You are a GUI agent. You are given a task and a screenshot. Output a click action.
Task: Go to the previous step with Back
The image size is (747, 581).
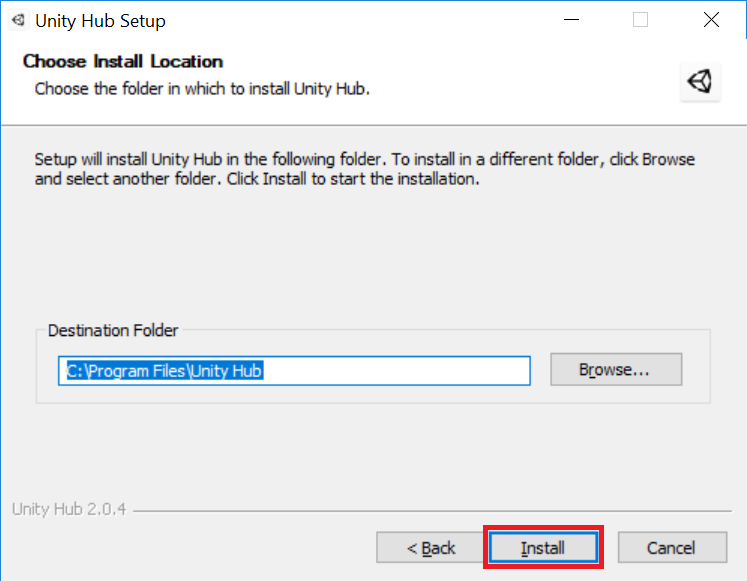tap(430, 548)
